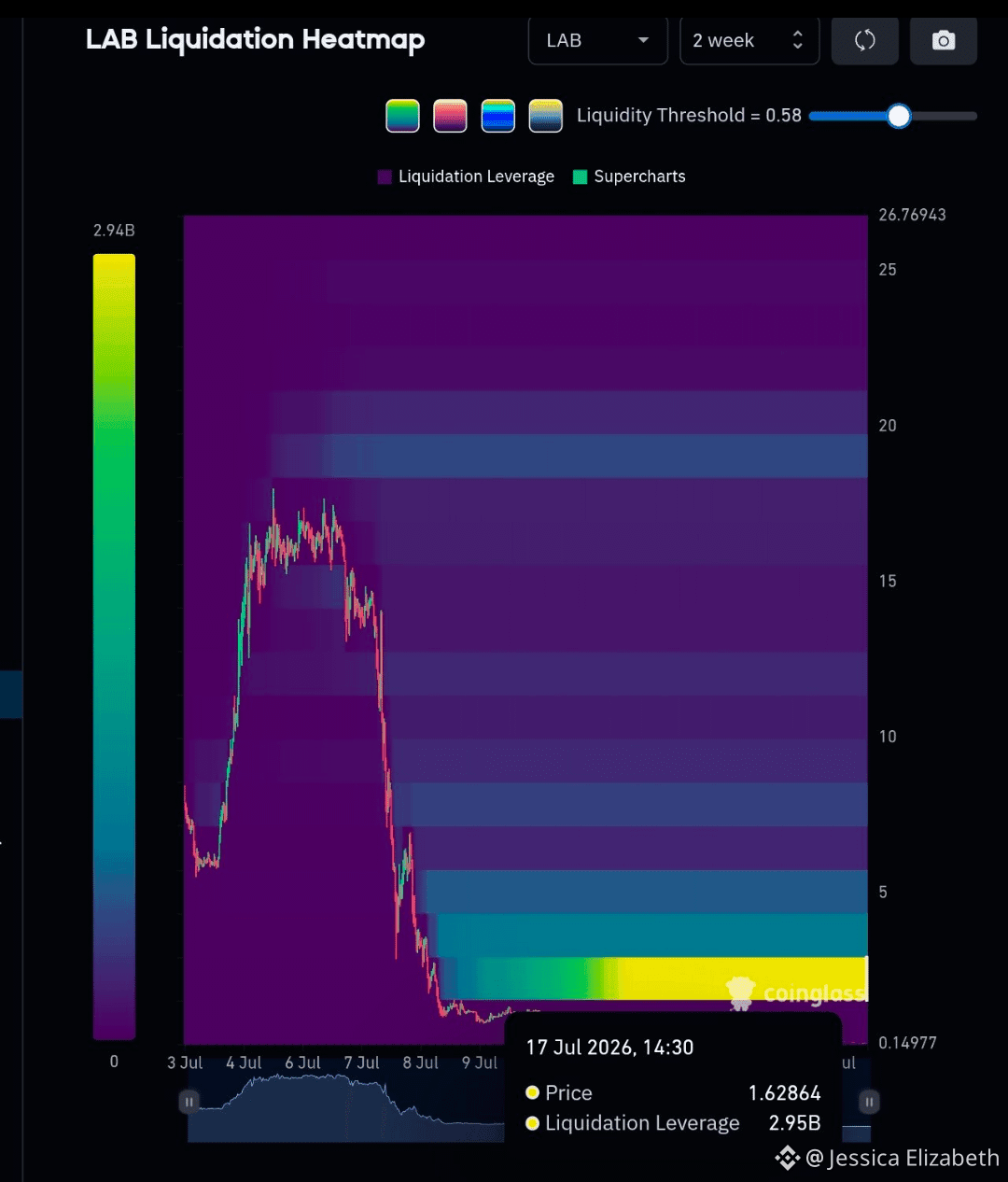The width and height of the screenshot is (1008, 1182).
Task: Click the 26.76943 top price axis value
Action: coord(912,215)
